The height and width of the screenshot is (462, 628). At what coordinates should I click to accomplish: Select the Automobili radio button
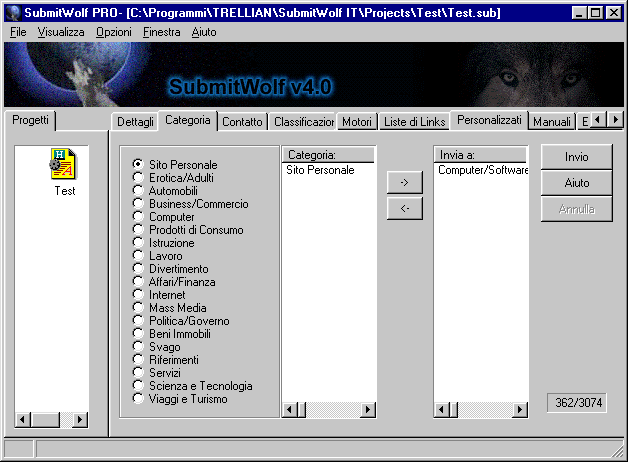coord(138,190)
